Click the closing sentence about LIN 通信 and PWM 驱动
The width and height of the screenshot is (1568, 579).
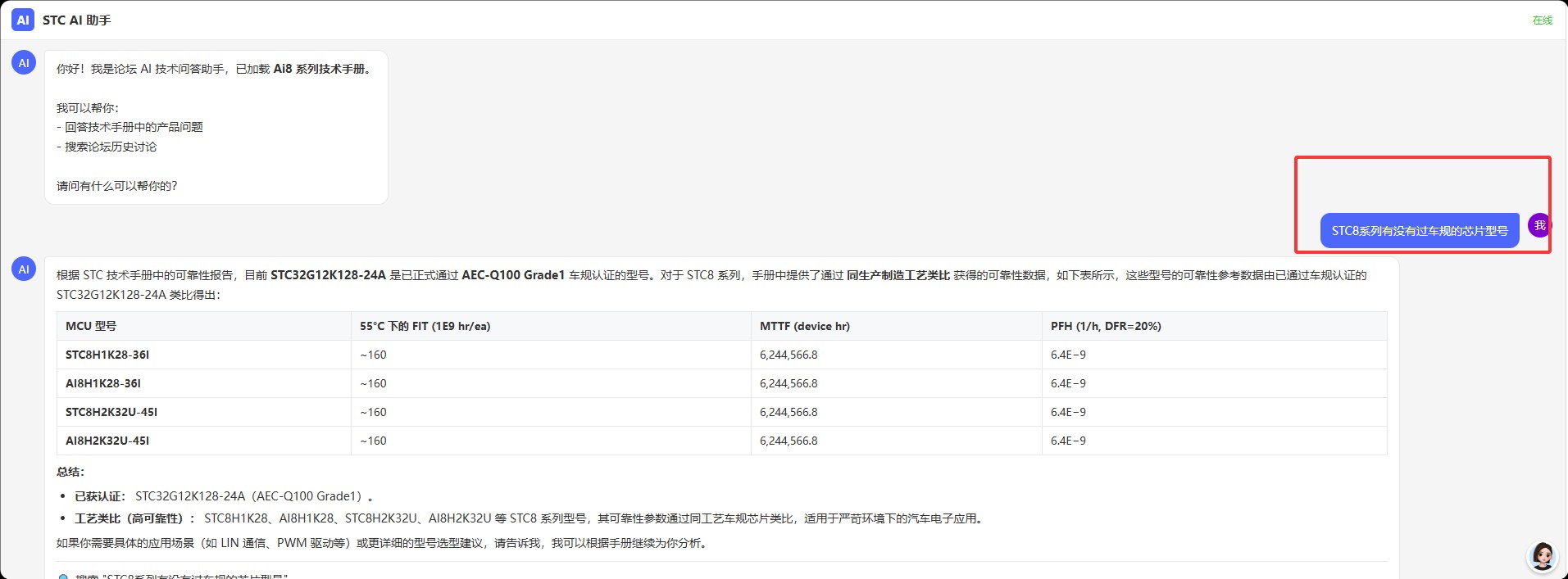click(x=382, y=543)
